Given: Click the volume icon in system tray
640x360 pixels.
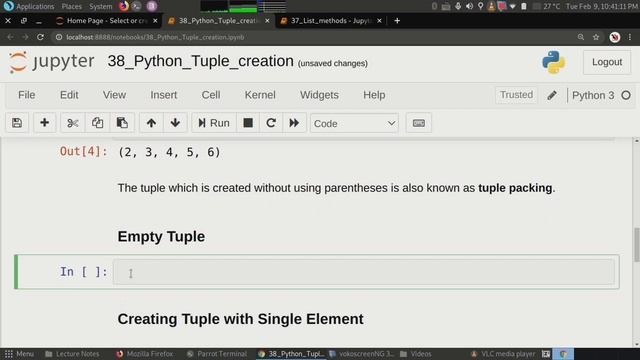Looking at the screenshot, I should 469,6.
